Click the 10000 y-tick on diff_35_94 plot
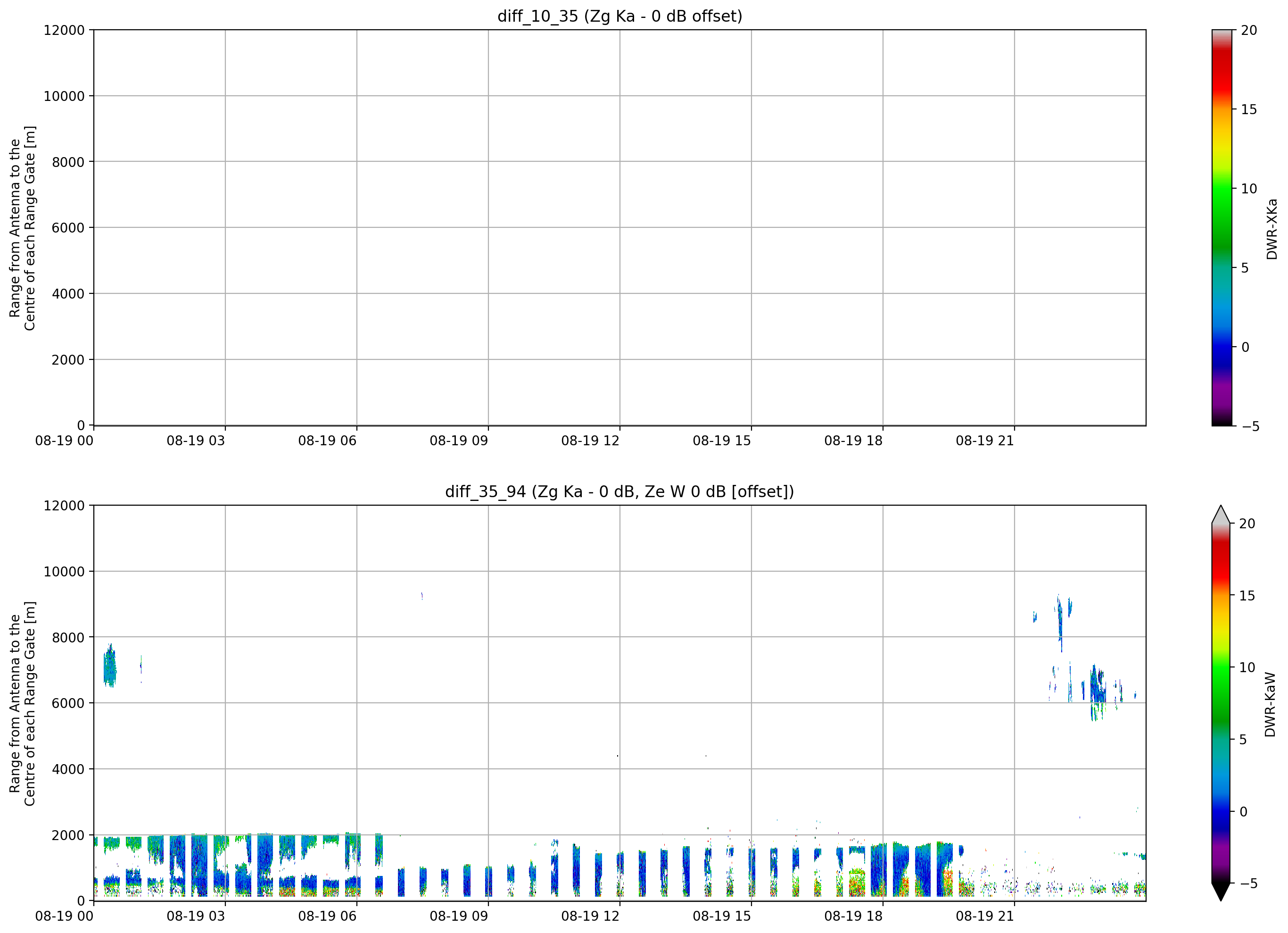 pos(64,572)
